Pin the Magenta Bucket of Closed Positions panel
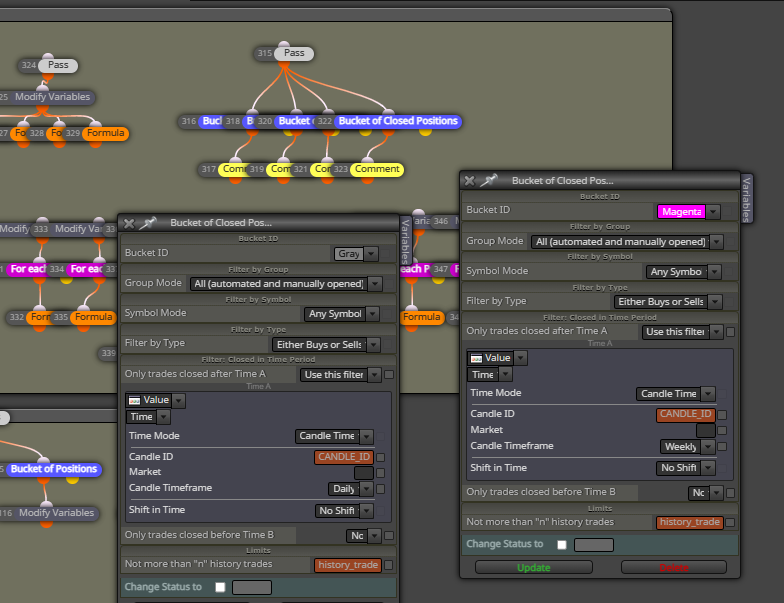 click(489, 180)
